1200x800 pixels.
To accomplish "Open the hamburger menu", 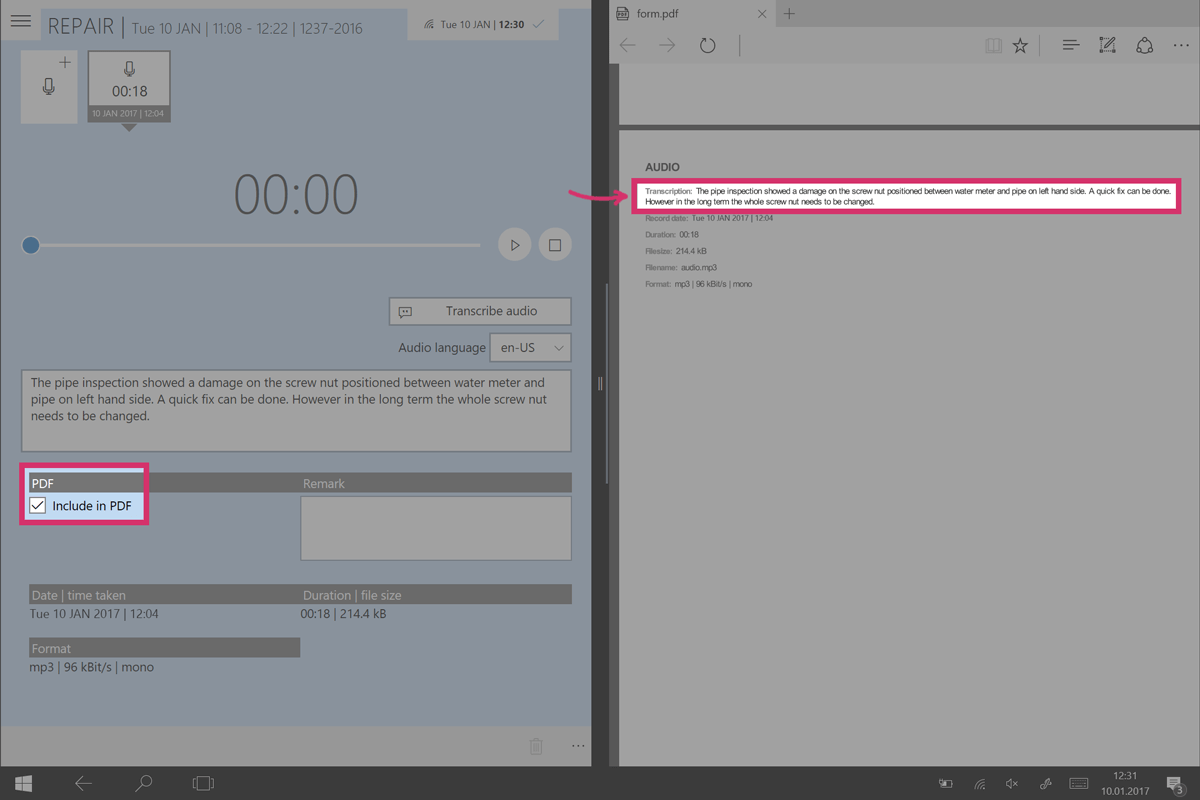I will tap(20, 22).
